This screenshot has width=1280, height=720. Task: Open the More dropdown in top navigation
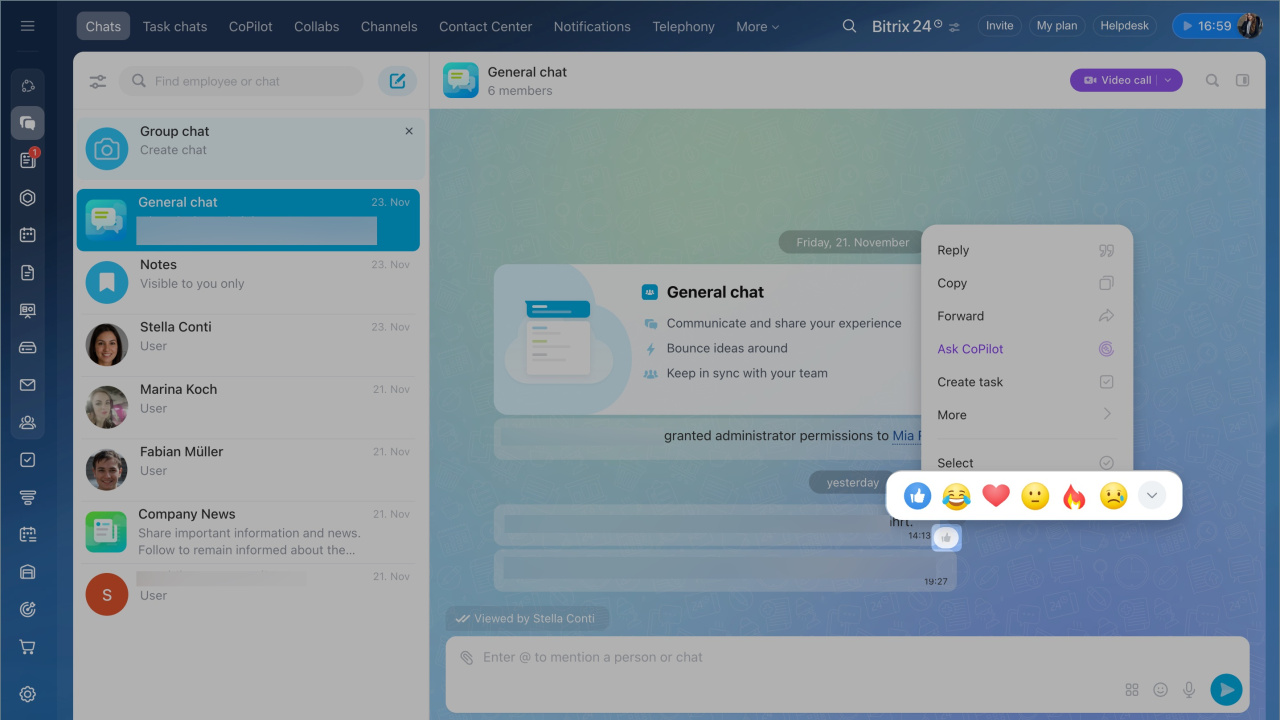[x=757, y=27]
